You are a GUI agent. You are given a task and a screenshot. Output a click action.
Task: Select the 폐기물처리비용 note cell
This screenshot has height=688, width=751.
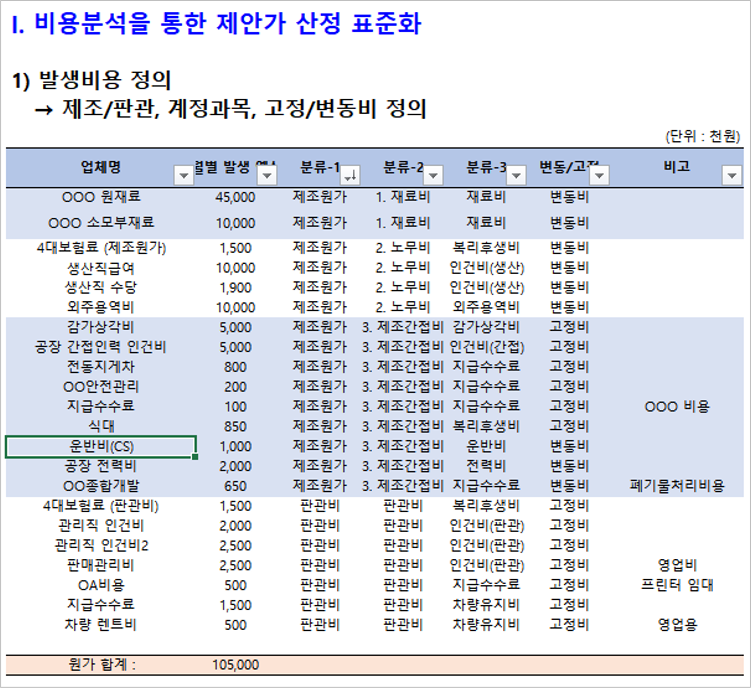pyautogui.click(x=677, y=486)
